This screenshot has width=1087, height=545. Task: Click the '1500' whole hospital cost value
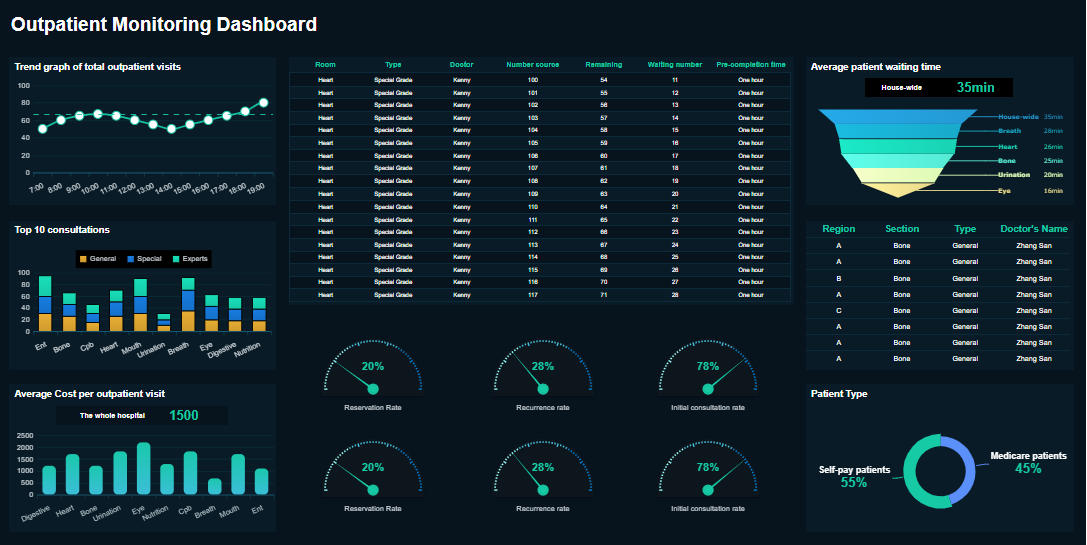click(x=184, y=415)
